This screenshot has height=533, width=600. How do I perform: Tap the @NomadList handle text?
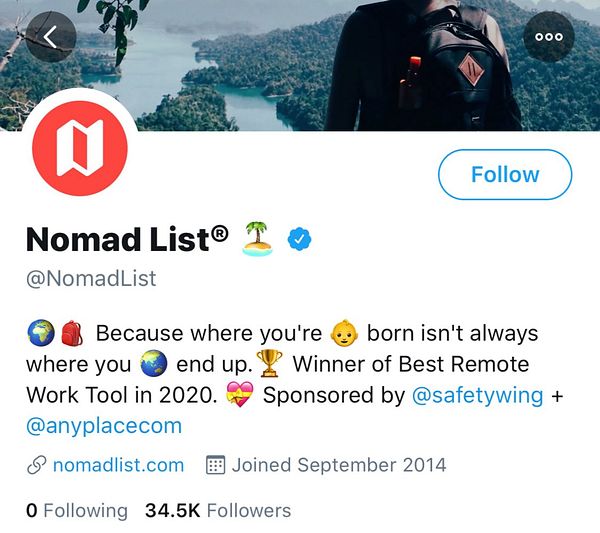click(x=91, y=279)
